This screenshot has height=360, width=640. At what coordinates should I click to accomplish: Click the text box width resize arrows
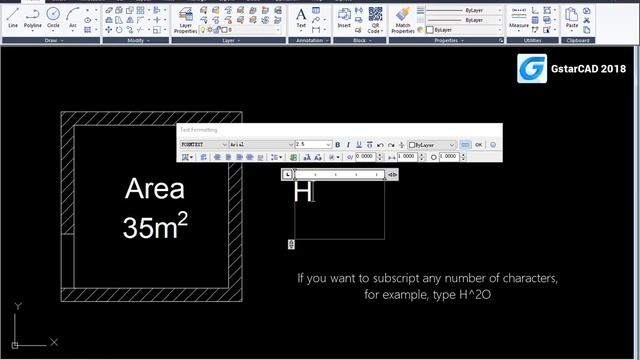(392, 175)
